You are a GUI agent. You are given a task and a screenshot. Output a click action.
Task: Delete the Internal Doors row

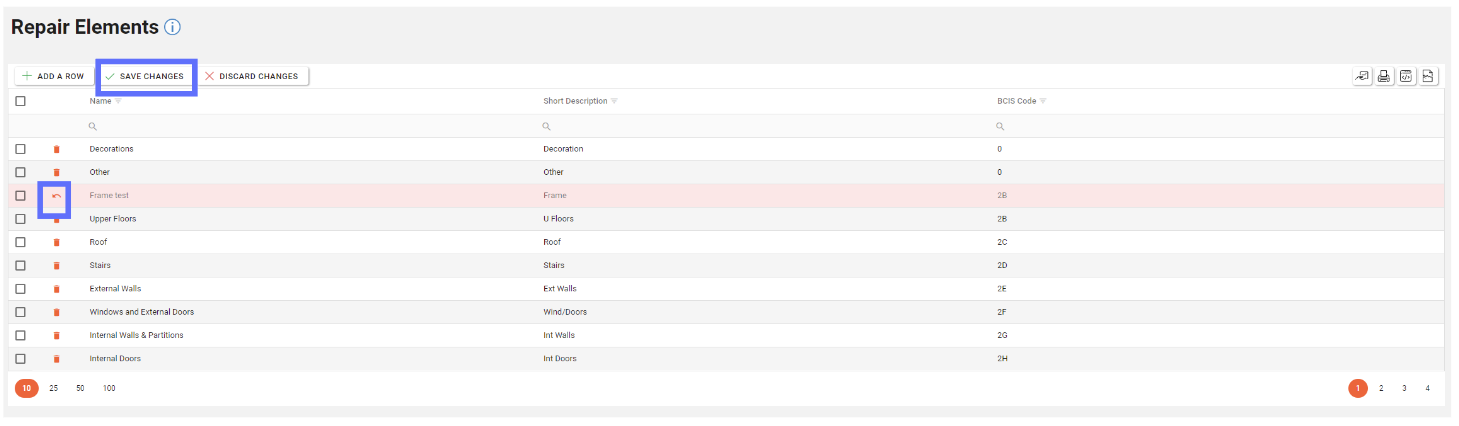pos(56,359)
